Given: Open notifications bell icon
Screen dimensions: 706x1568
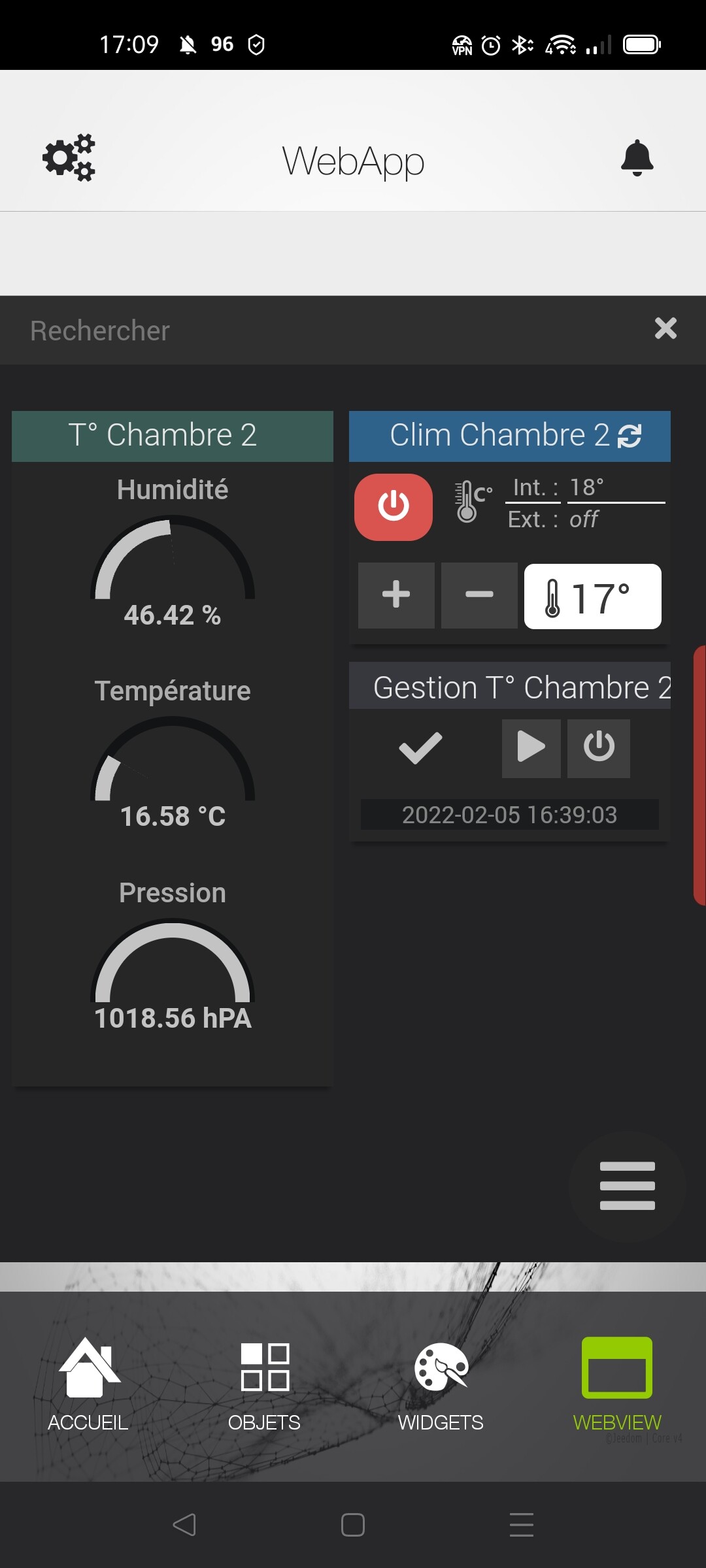Looking at the screenshot, I should coord(637,158).
